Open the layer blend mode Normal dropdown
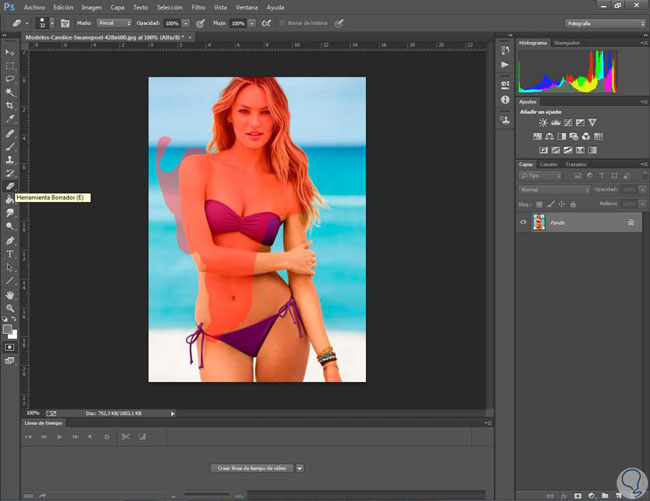650x501 pixels. point(554,188)
